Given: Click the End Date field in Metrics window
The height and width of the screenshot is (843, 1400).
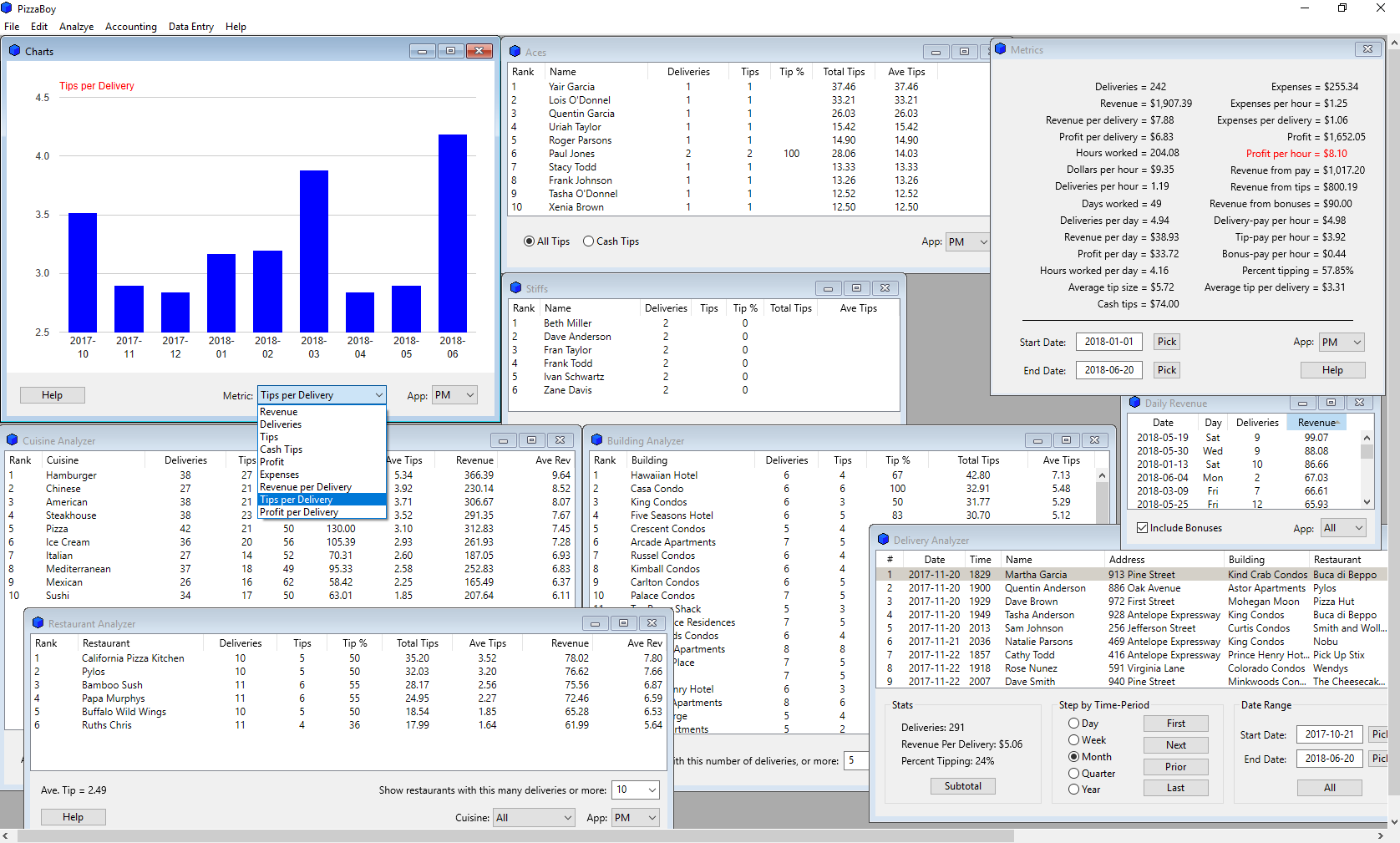Looking at the screenshot, I should pyautogui.click(x=1109, y=370).
